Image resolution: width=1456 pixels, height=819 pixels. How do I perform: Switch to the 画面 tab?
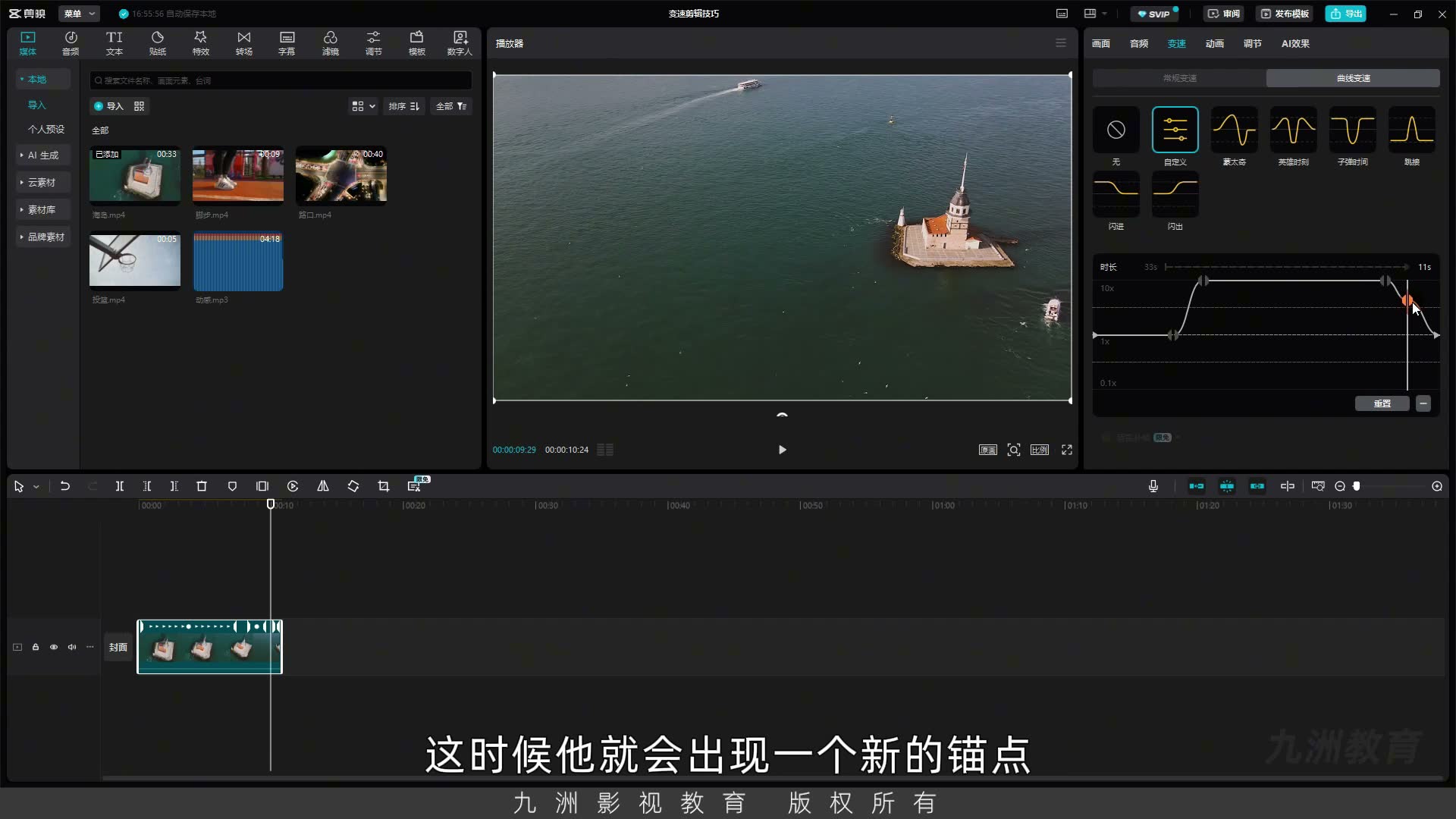tap(1100, 43)
